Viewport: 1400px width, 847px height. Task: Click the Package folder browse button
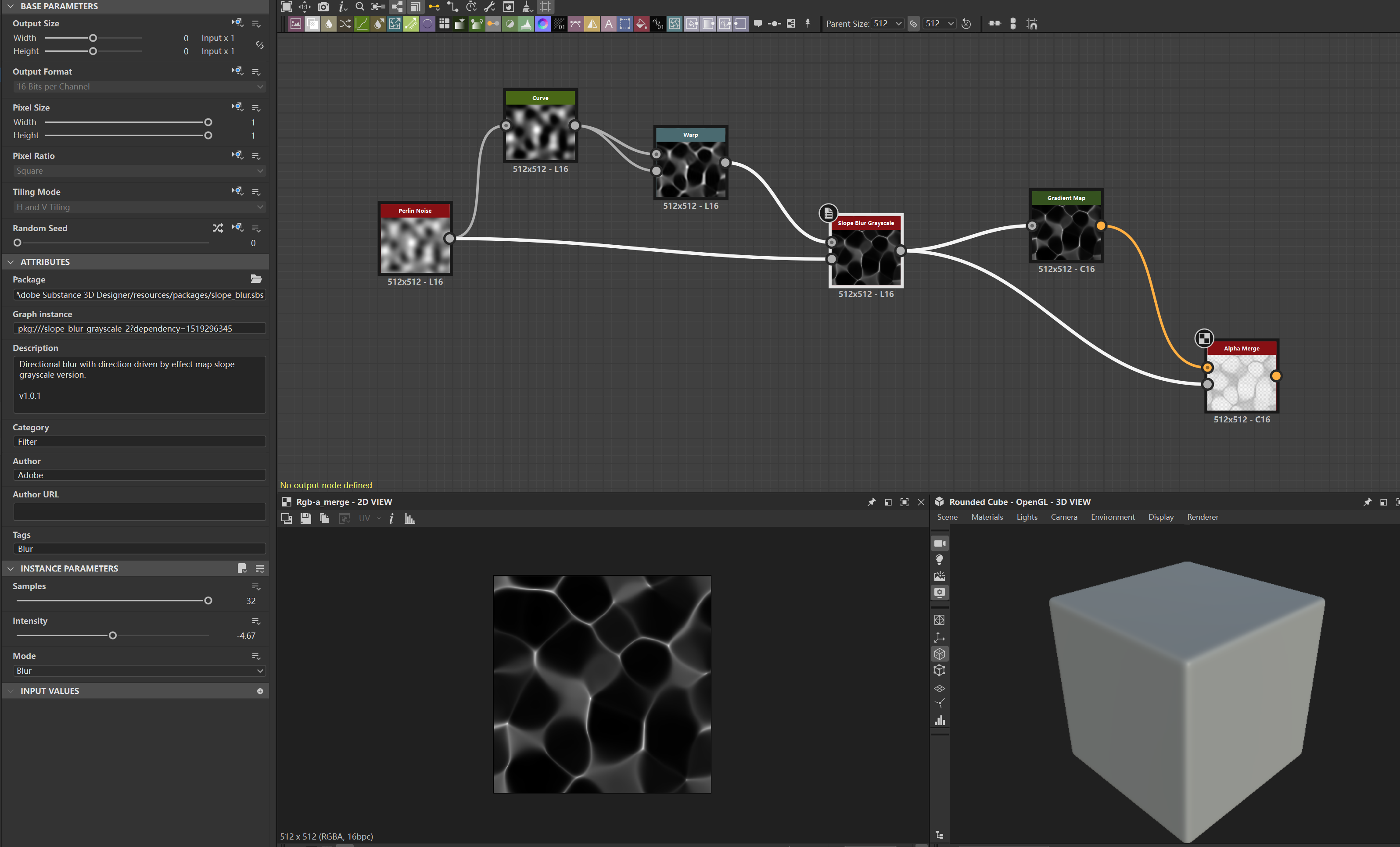pyautogui.click(x=256, y=279)
